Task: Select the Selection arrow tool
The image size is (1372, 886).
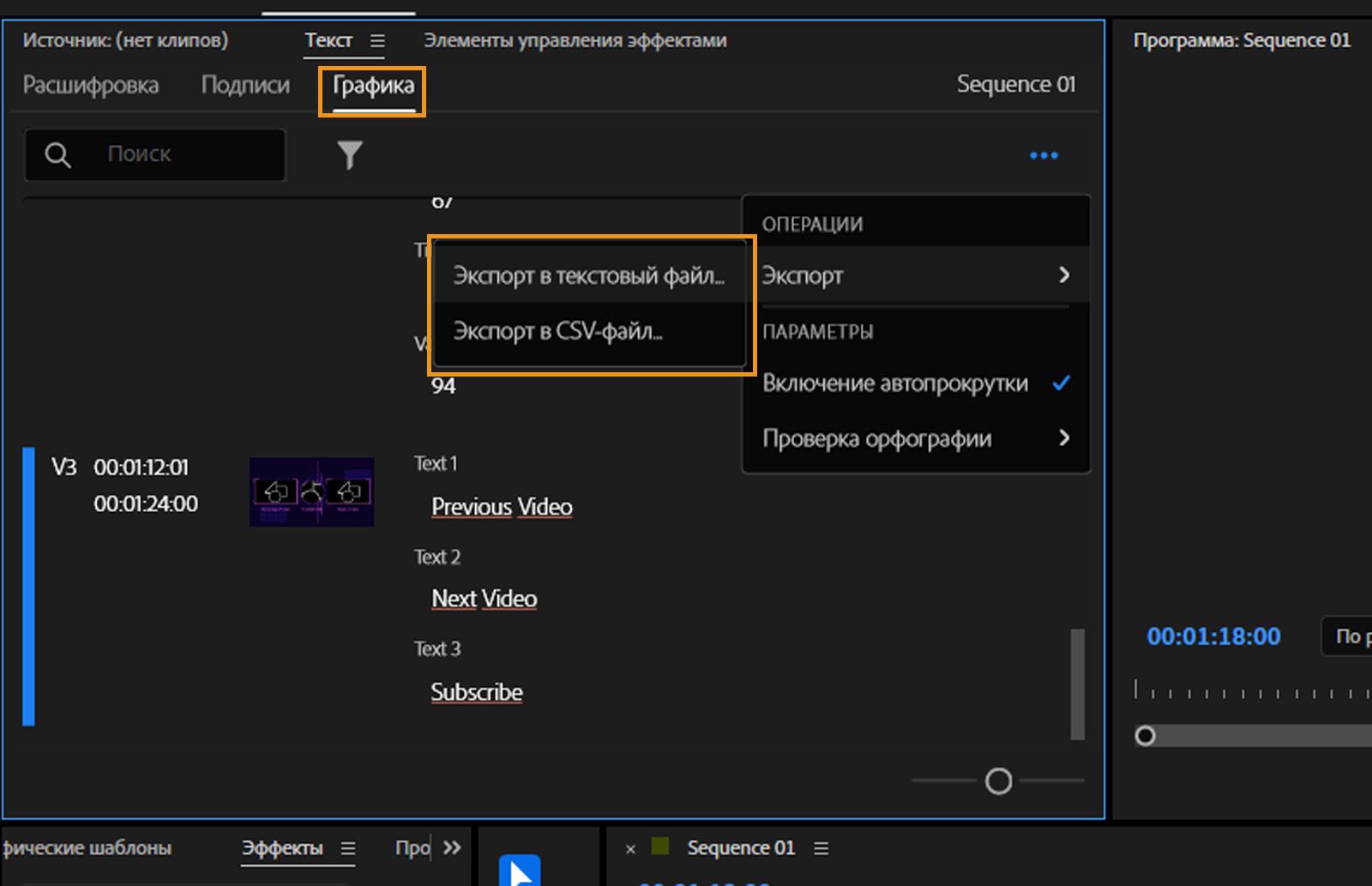Action: point(520,871)
